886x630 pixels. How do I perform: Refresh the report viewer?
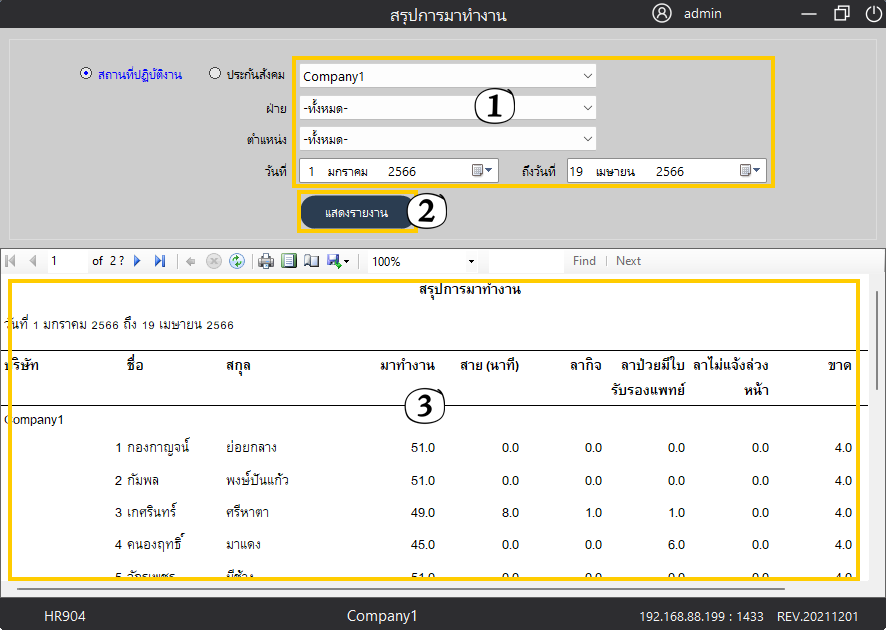[x=236, y=261]
